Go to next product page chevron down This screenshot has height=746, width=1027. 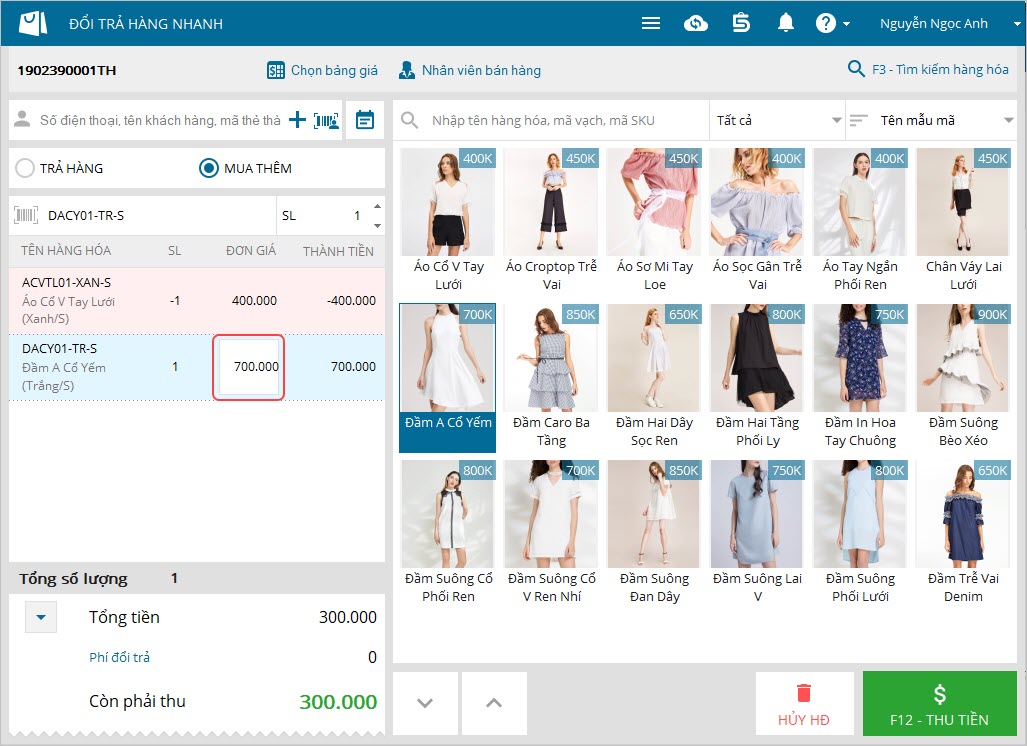pyautogui.click(x=425, y=703)
